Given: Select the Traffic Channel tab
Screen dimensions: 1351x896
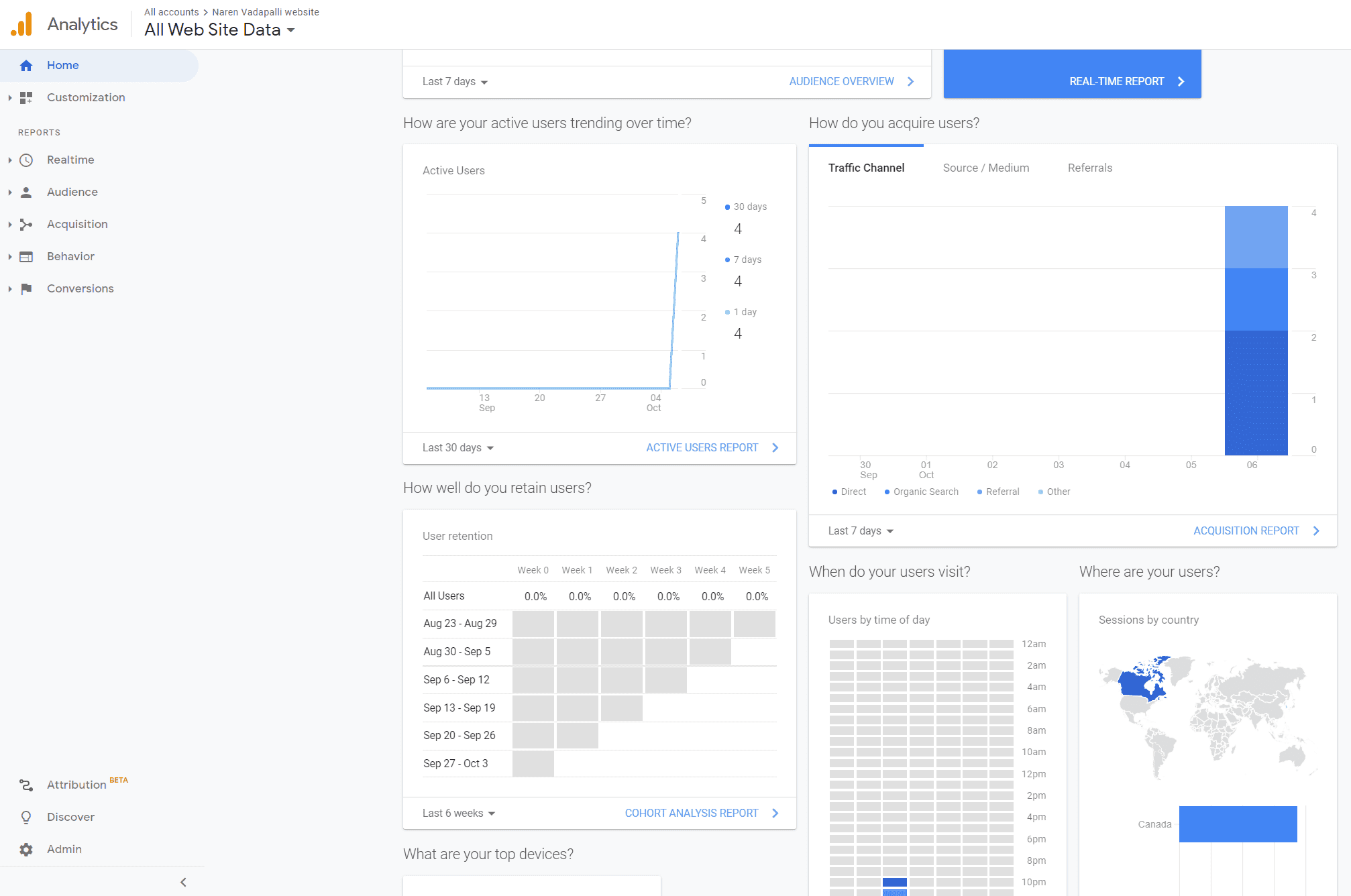Looking at the screenshot, I should coord(866,168).
